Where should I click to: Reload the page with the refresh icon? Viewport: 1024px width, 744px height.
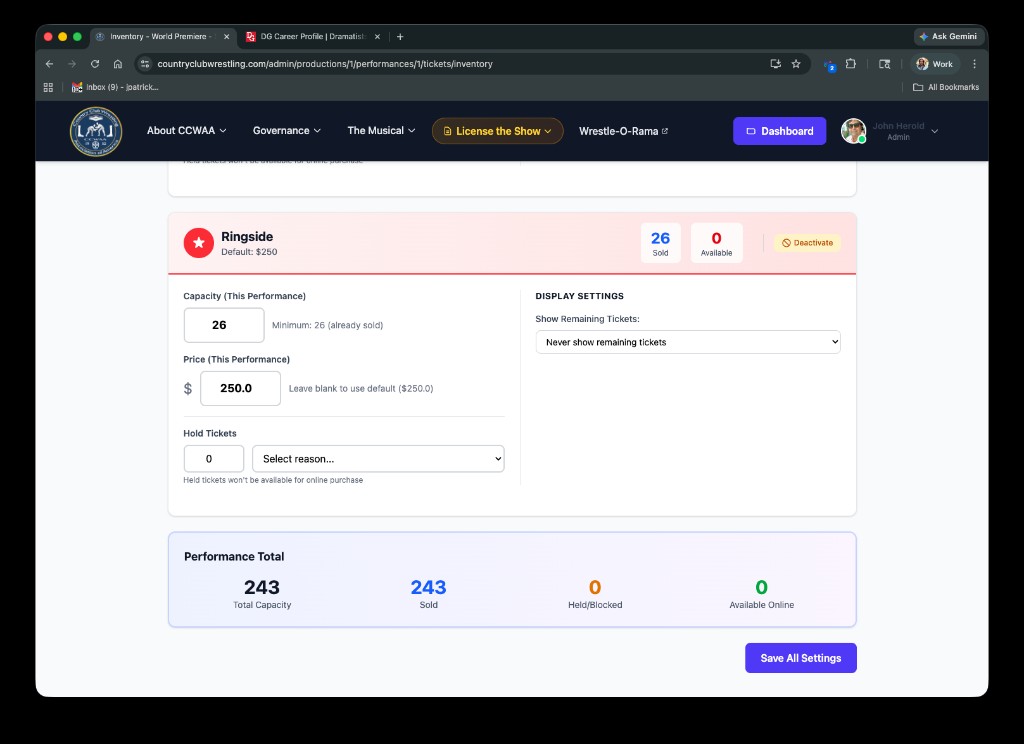(x=94, y=63)
